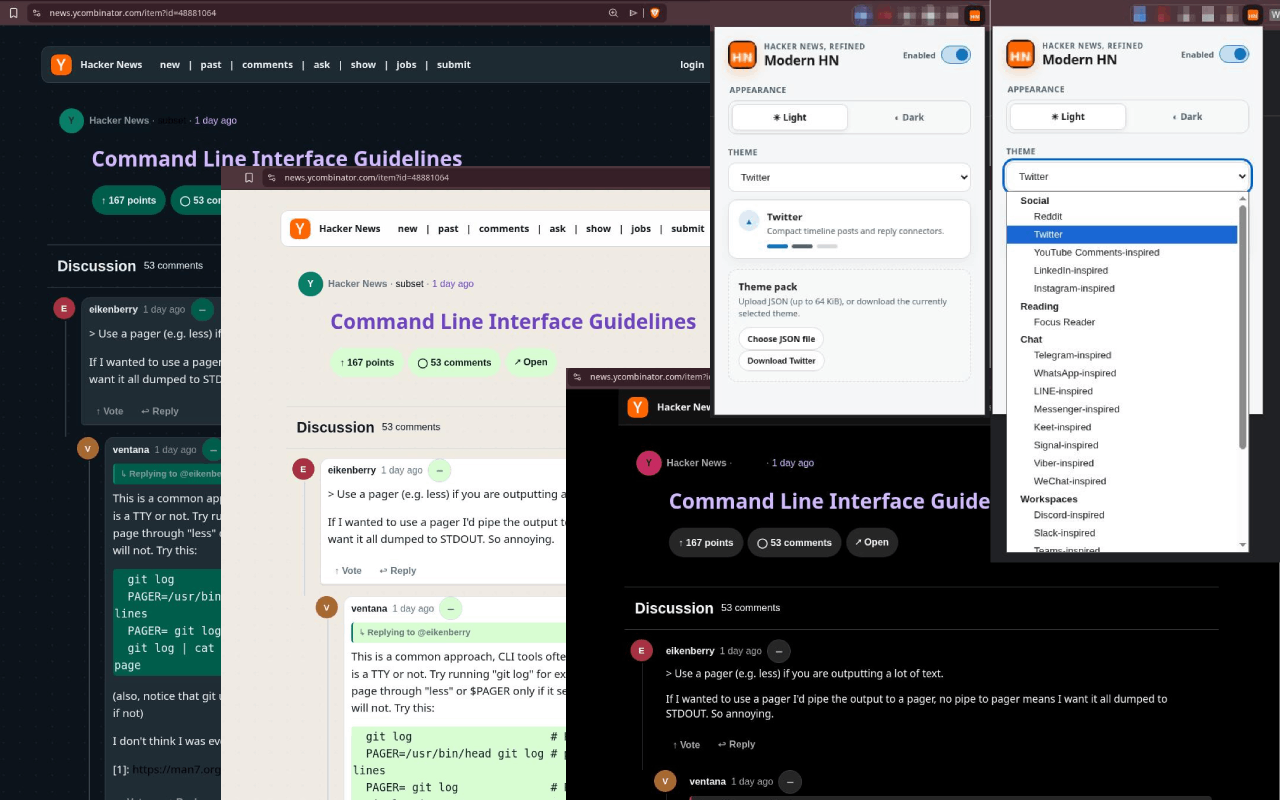The height and width of the screenshot is (800, 1280).
Task: Click green Y avatar in beige window
Action: 310,284
